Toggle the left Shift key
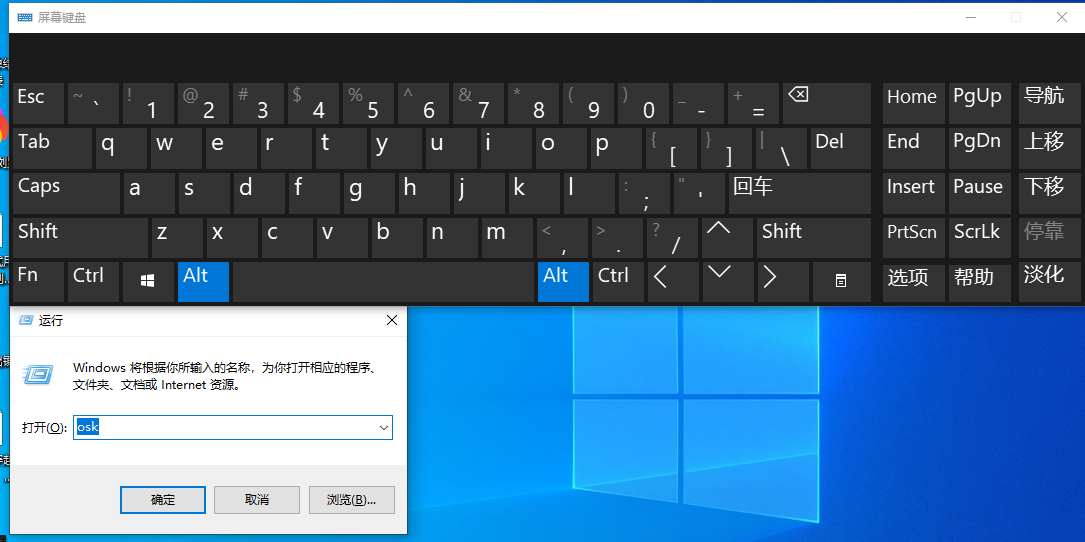Viewport: 1085px width, 542px height. click(80, 238)
